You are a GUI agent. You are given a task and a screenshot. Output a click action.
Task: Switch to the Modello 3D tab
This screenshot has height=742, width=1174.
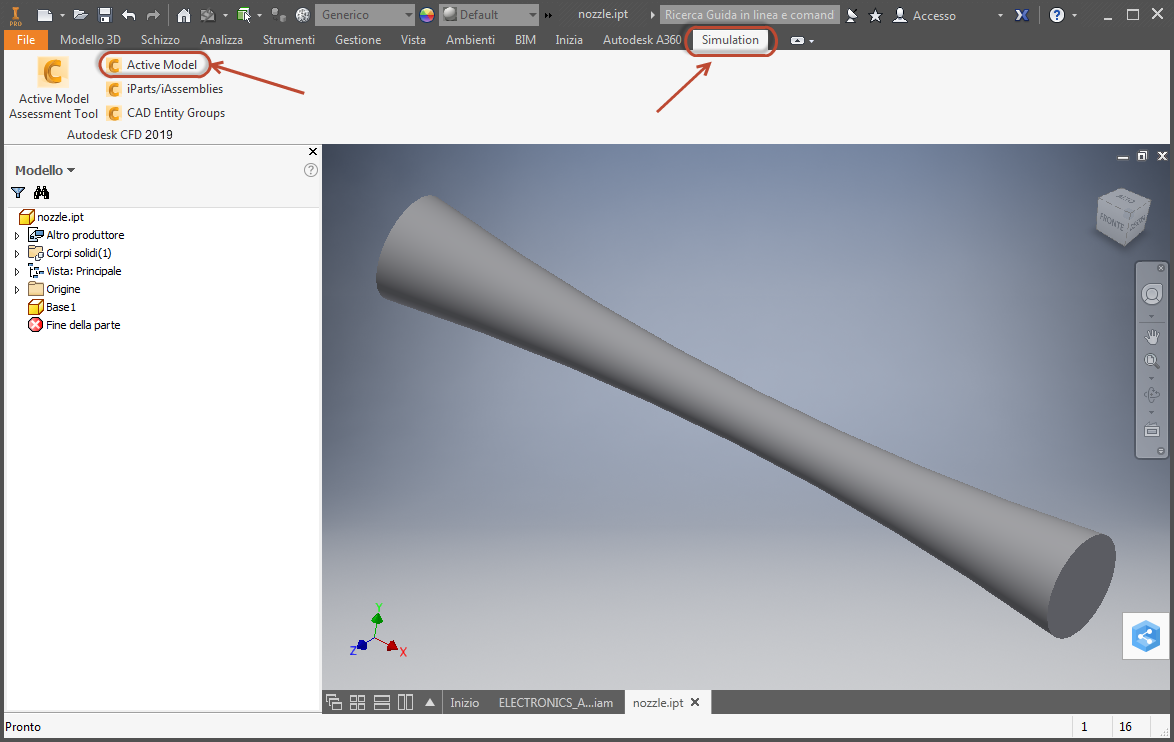click(x=90, y=40)
